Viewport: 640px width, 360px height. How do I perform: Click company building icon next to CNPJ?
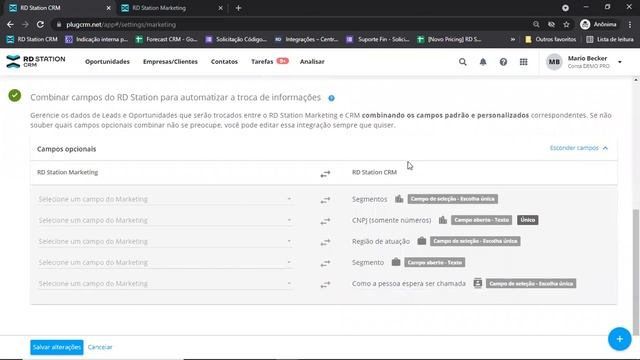tap(443, 220)
